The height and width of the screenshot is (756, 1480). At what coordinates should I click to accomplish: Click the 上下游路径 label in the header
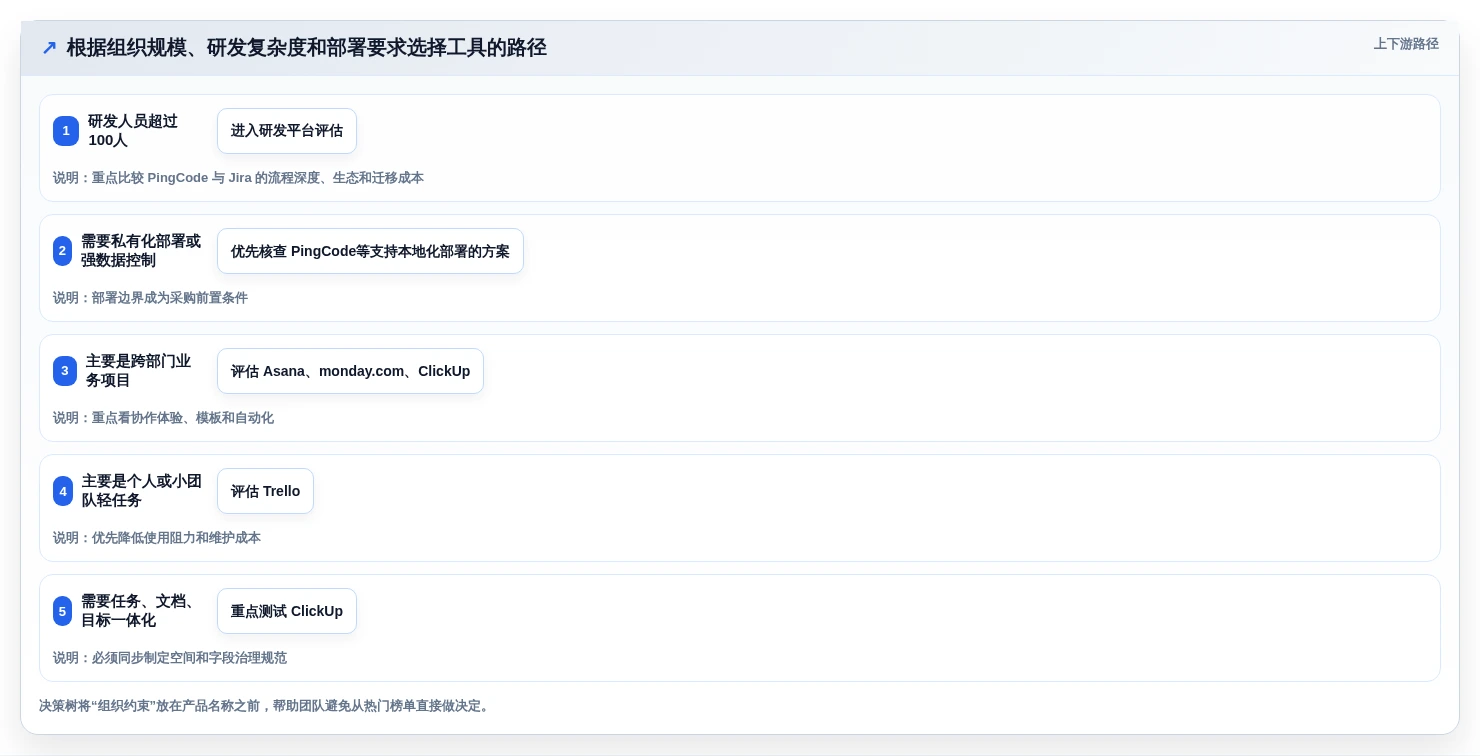tap(1406, 44)
